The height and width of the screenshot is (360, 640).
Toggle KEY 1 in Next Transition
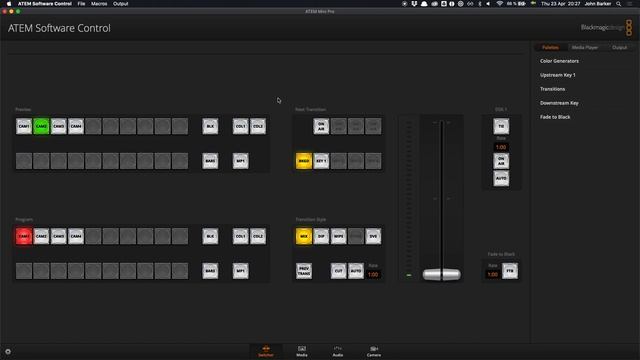(x=321, y=161)
